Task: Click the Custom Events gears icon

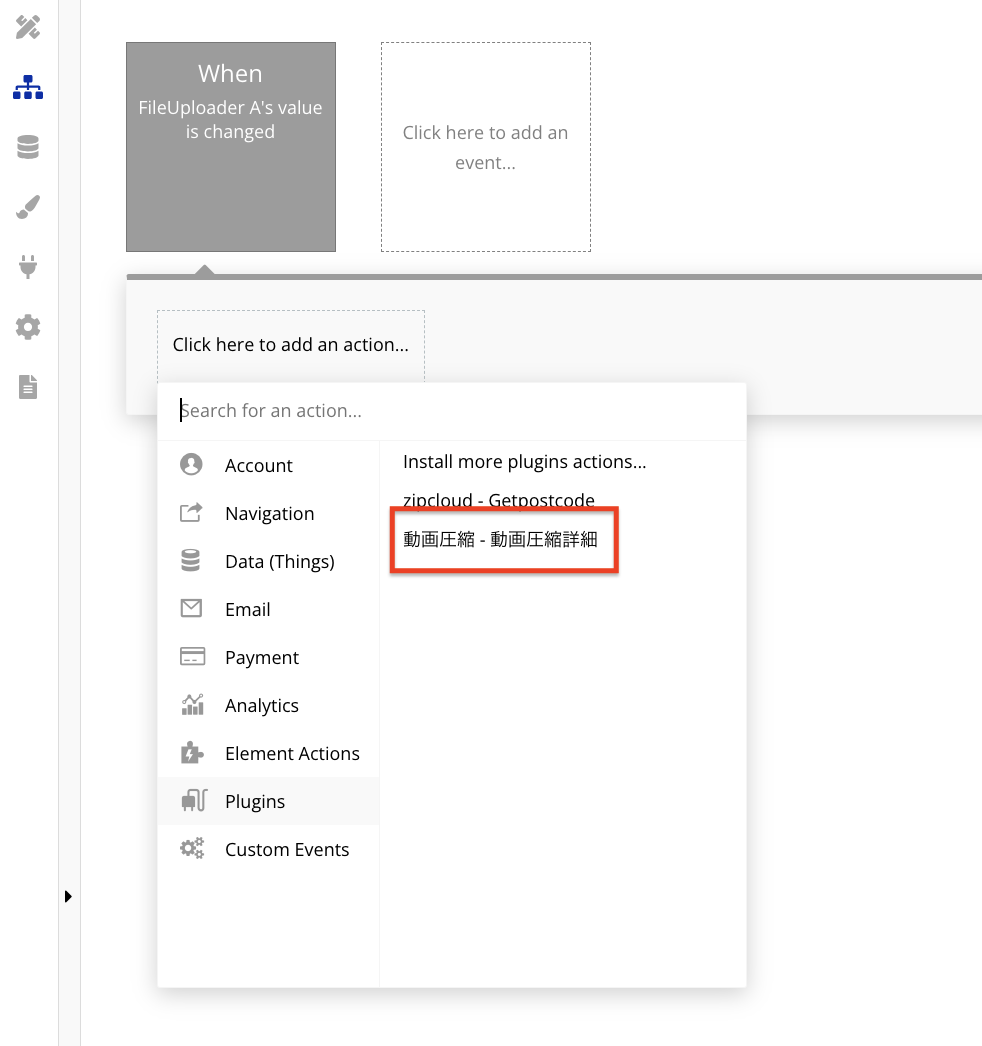Action: tap(192, 849)
